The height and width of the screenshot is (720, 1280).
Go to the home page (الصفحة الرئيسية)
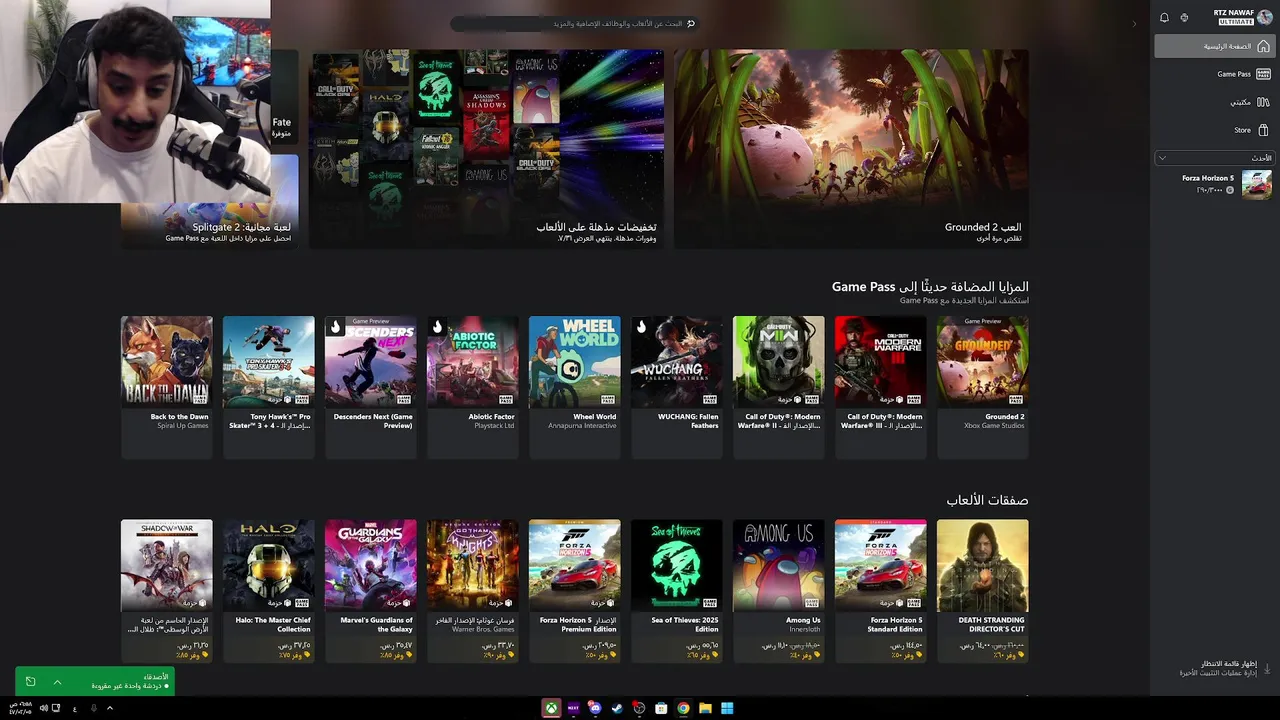coord(1214,46)
